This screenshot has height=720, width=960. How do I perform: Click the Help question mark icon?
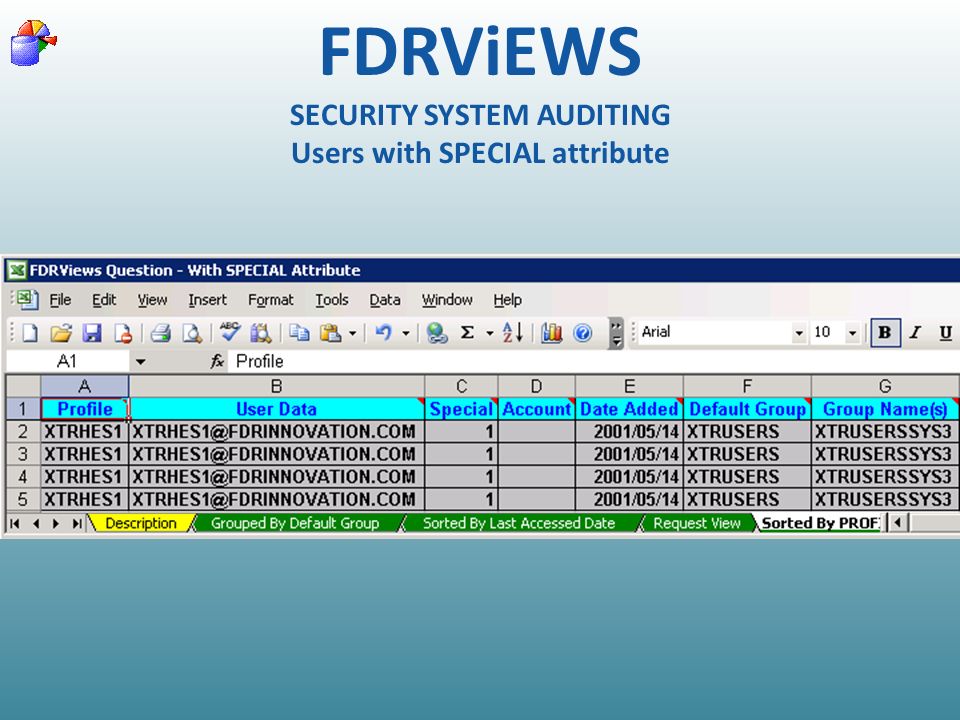[x=583, y=332]
